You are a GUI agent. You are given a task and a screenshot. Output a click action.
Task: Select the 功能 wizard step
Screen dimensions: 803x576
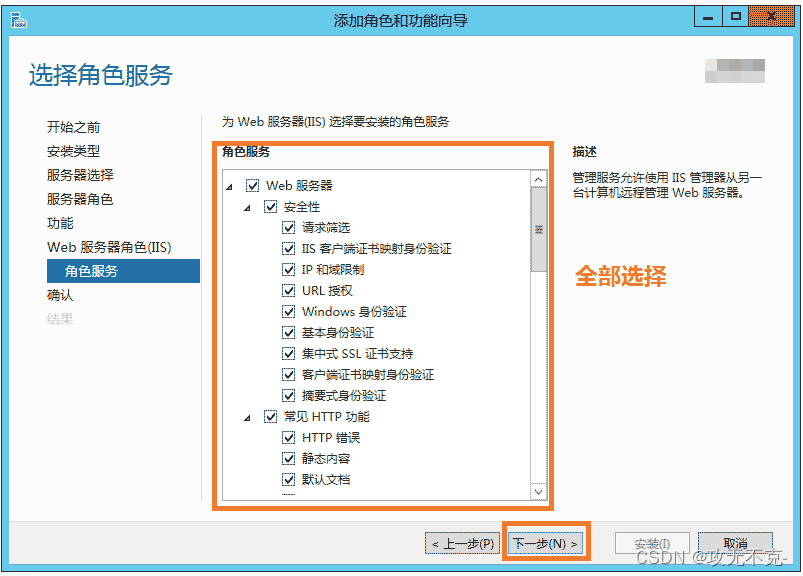60,223
